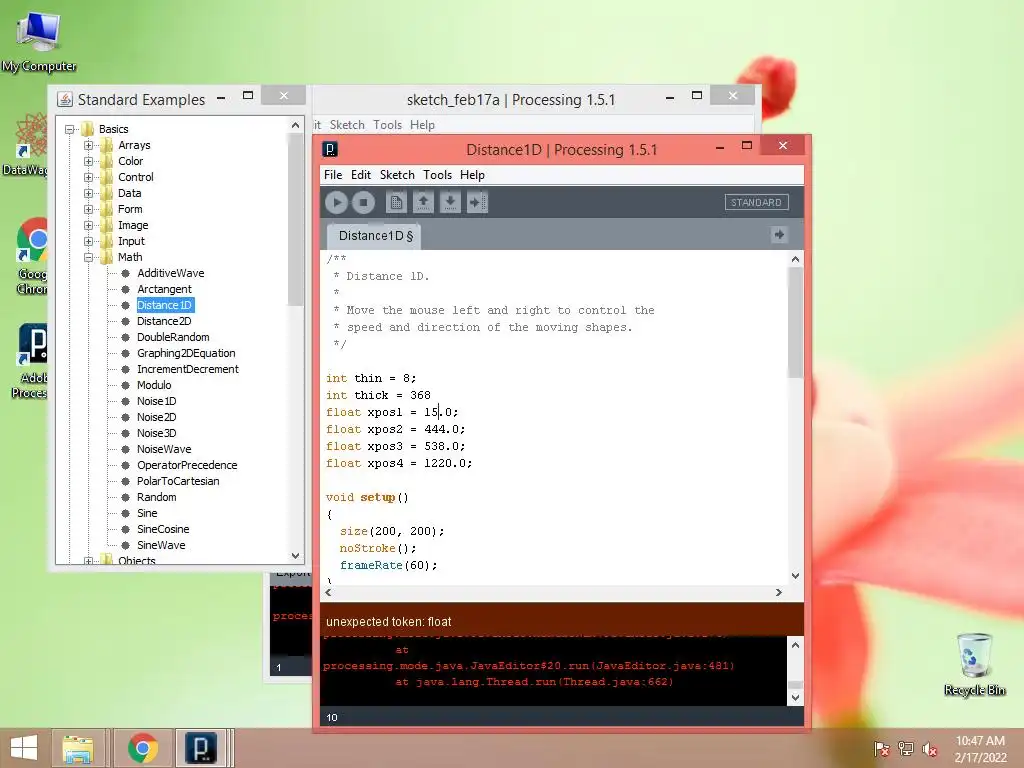The image size is (1024, 768).
Task: Click the code editor scroll right arrow
Action: tap(778, 592)
